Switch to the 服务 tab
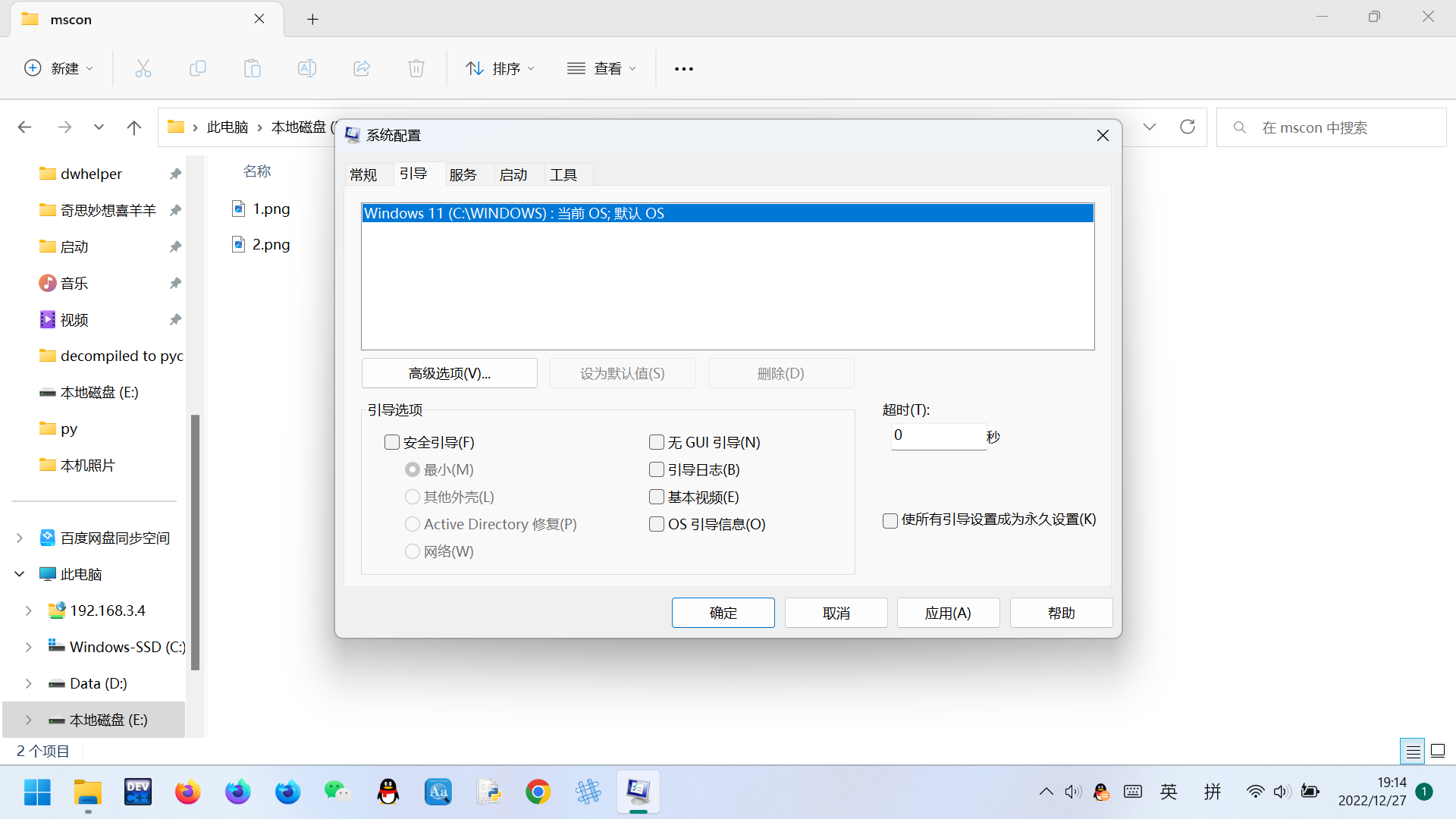1456x819 pixels. click(463, 175)
